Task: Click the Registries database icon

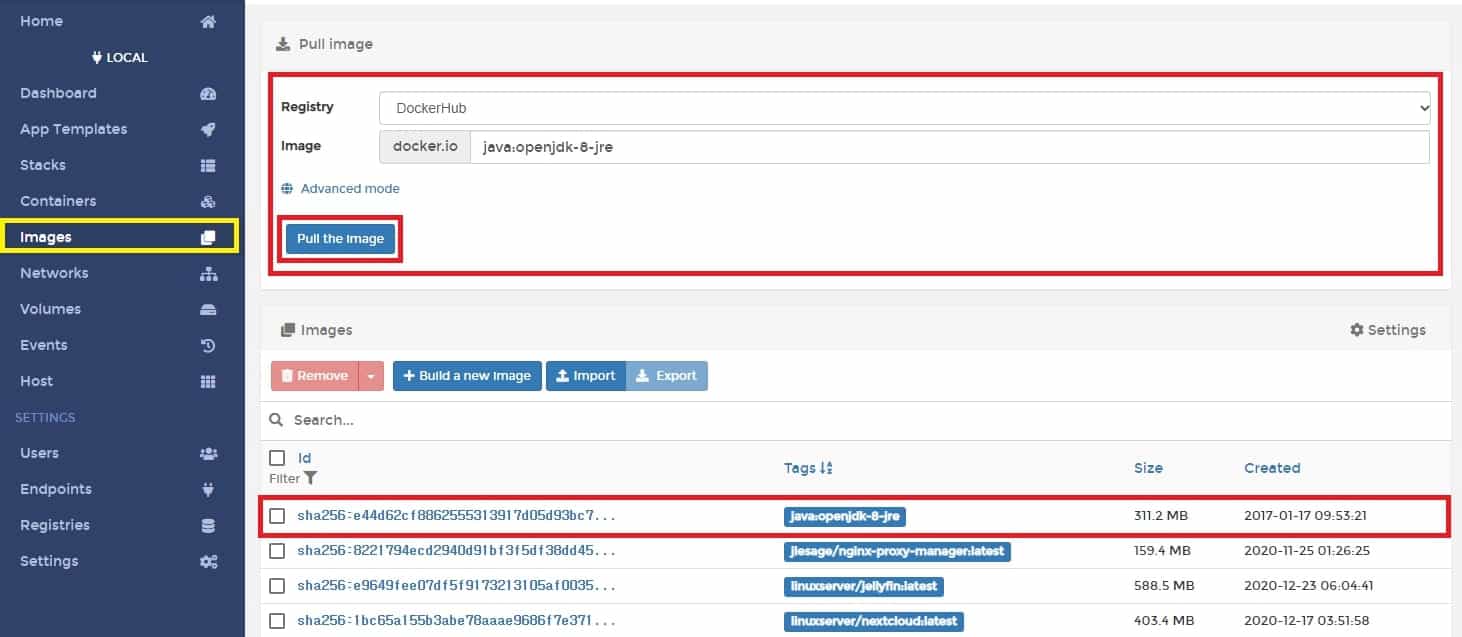Action: click(208, 526)
